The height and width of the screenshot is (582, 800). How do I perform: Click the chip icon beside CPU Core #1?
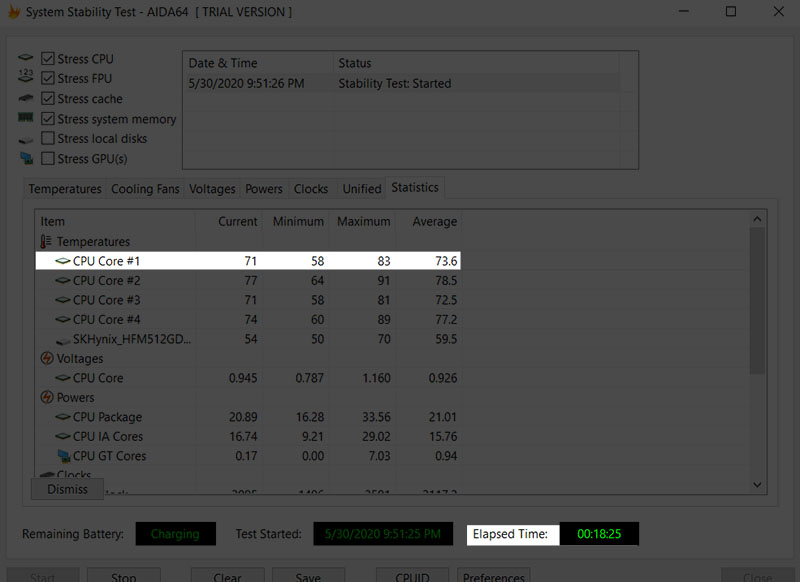(x=63, y=261)
